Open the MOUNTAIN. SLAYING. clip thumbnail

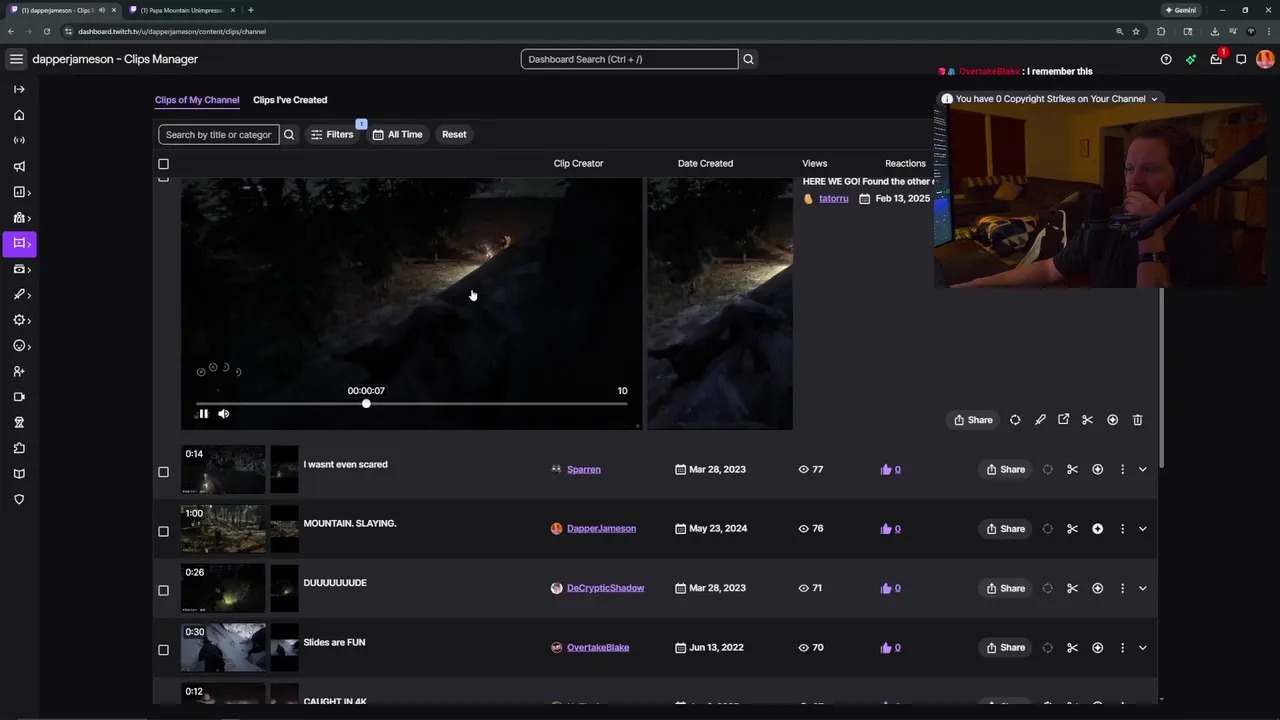tap(223, 529)
